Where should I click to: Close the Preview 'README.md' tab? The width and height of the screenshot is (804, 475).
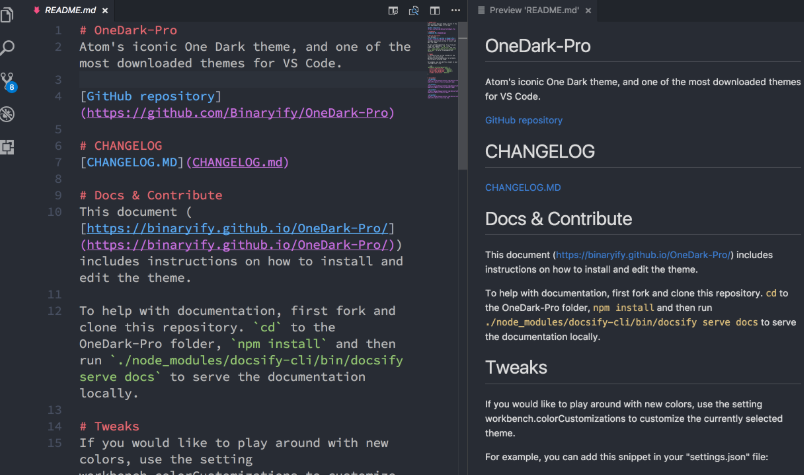(x=588, y=10)
